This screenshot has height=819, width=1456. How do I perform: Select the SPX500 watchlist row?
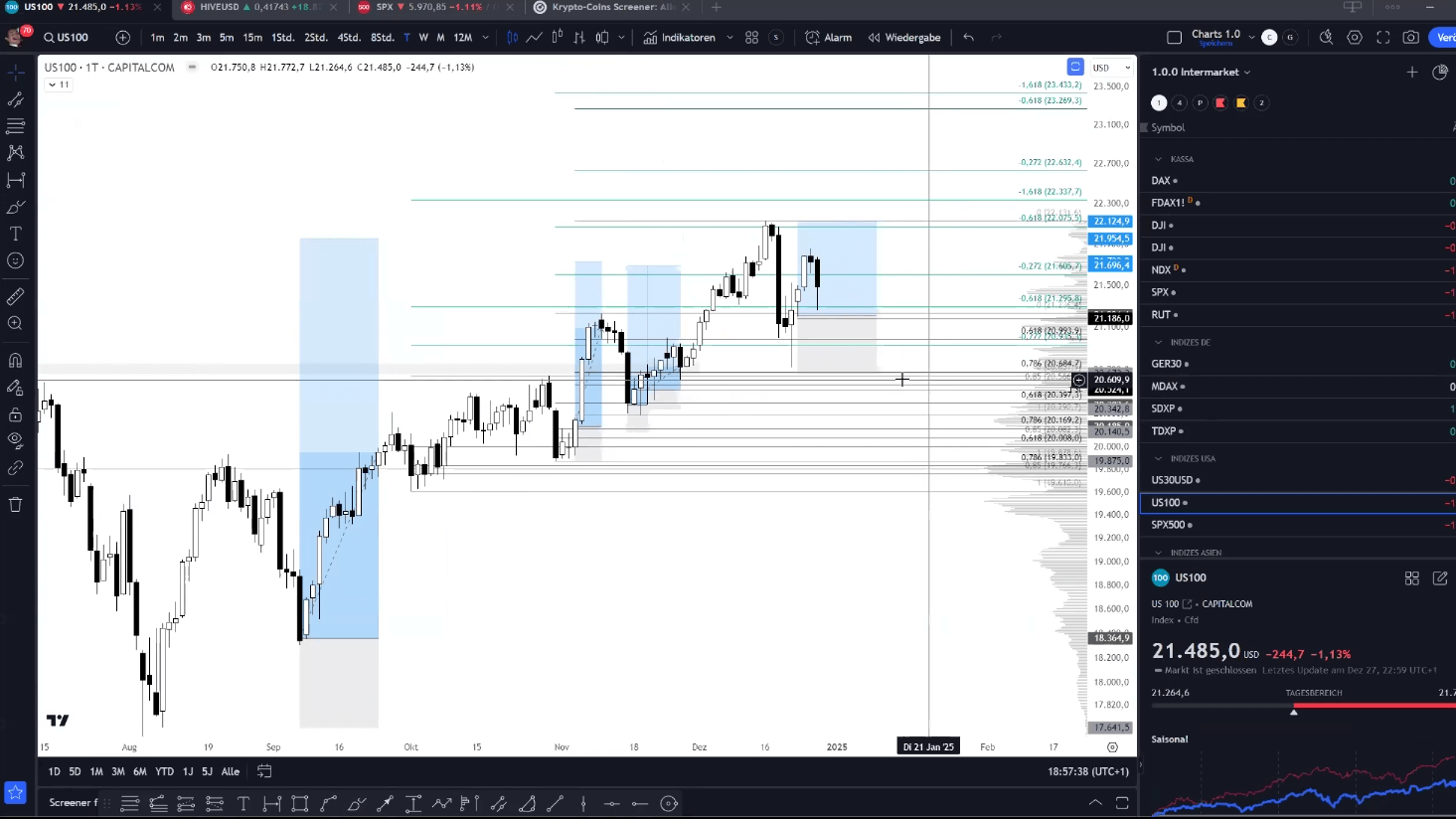[1297, 525]
